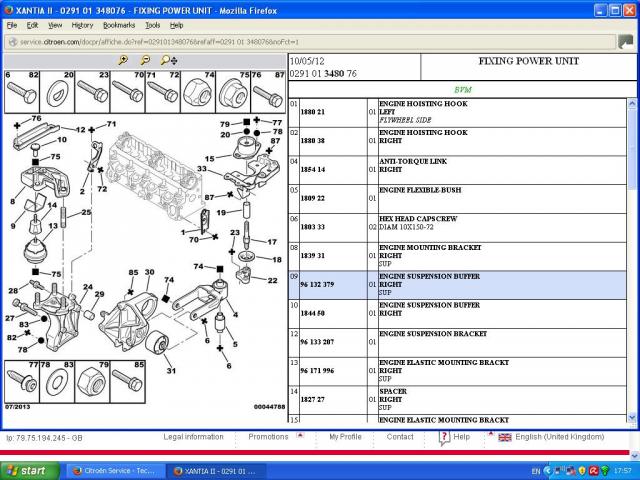640x480 pixels.
Task: Select the Engine Flexible Bush row
Action: (x=458, y=199)
